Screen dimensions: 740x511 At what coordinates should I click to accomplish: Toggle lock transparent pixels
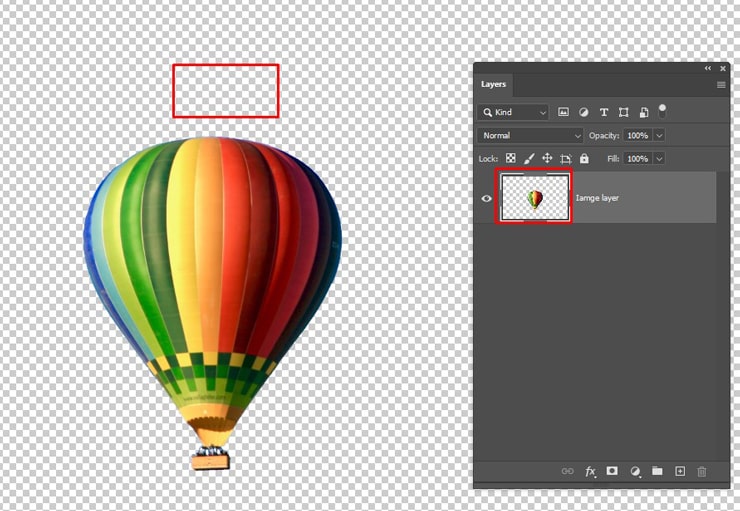[x=510, y=158]
